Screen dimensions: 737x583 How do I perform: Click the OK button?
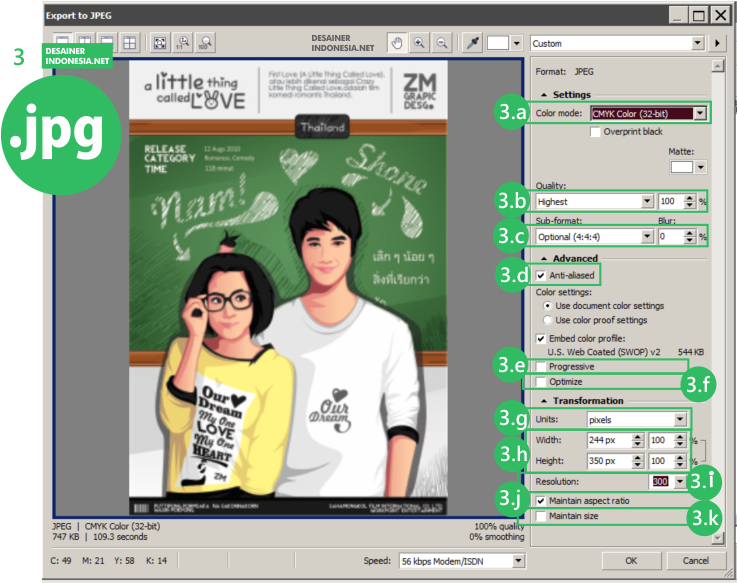(631, 560)
